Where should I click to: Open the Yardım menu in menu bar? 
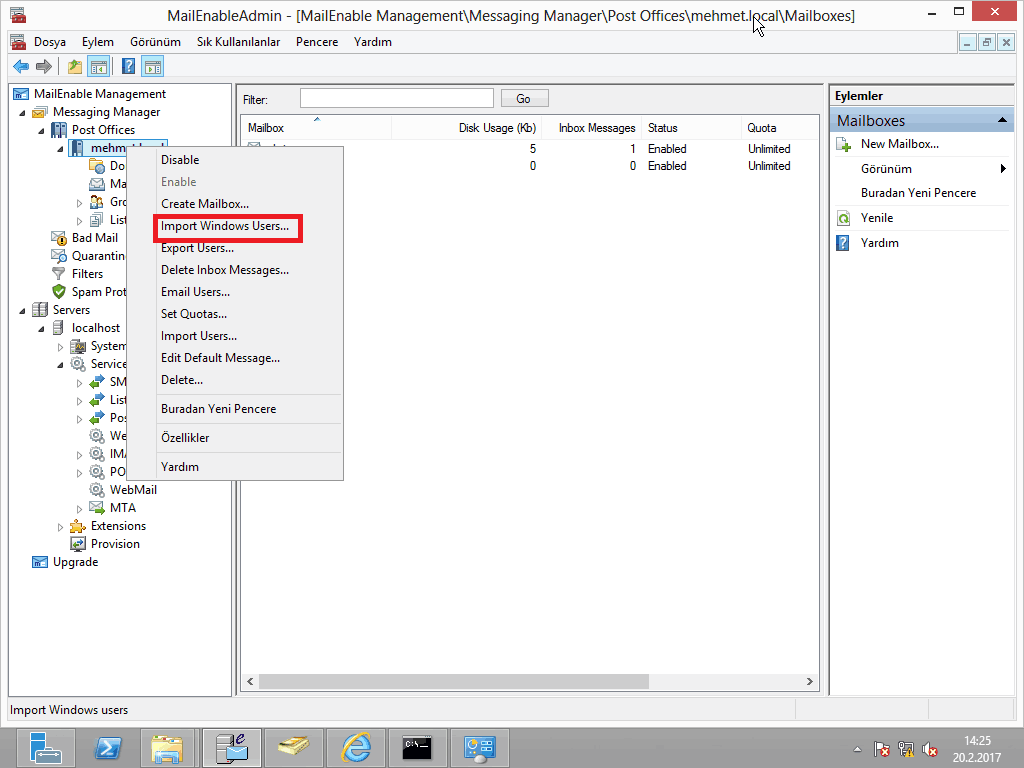click(x=373, y=42)
